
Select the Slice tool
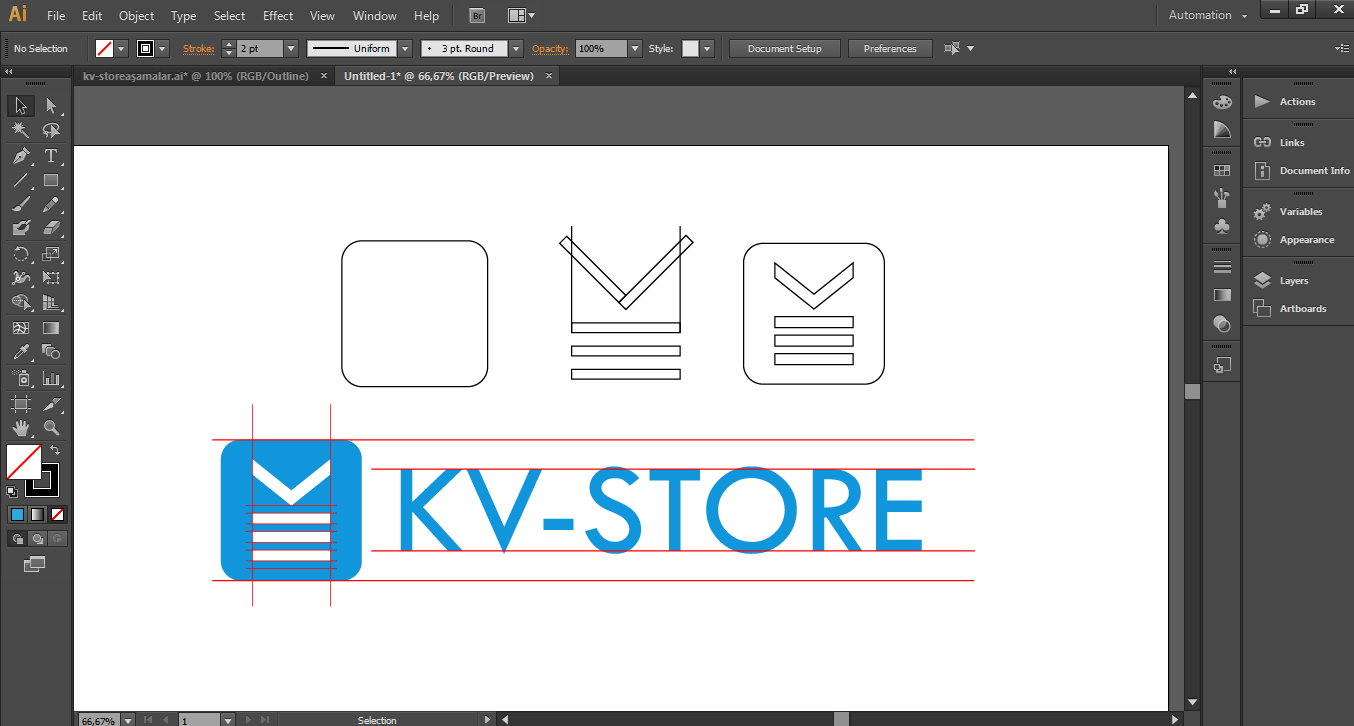point(51,404)
